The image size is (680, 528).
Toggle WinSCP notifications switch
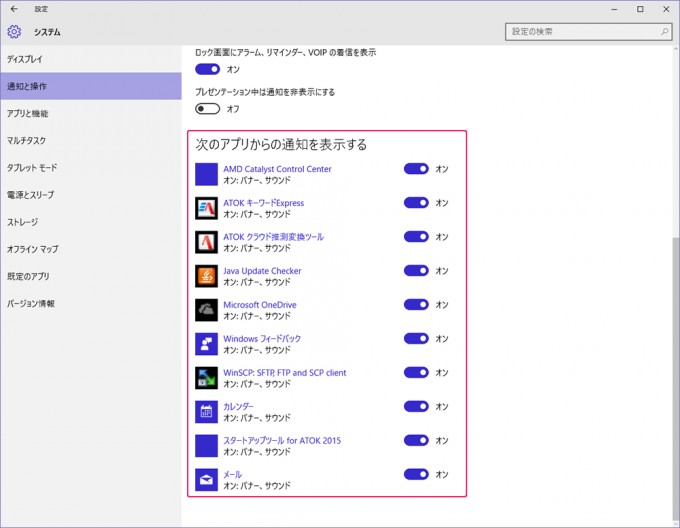416,372
